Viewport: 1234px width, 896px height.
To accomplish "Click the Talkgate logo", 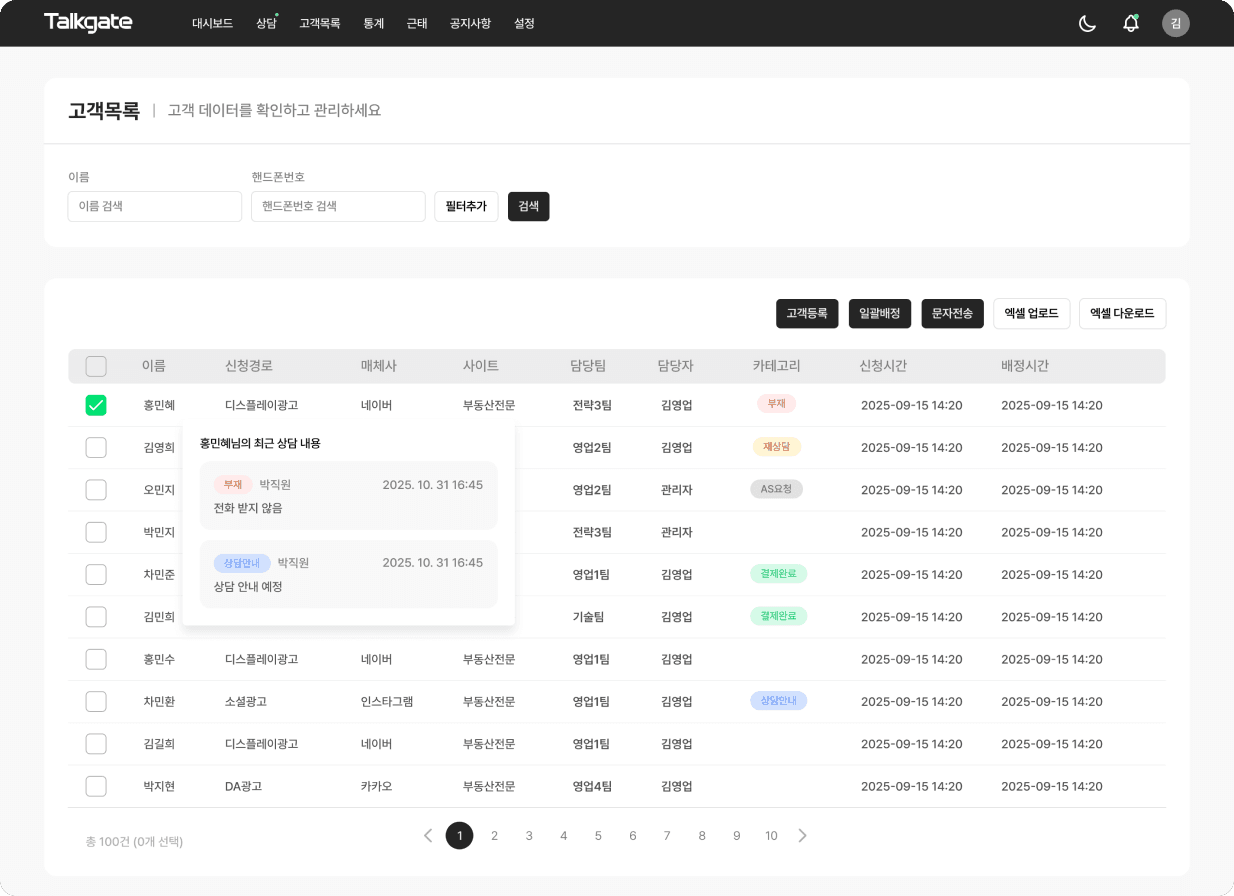I will pyautogui.click(x=88, y=23).
